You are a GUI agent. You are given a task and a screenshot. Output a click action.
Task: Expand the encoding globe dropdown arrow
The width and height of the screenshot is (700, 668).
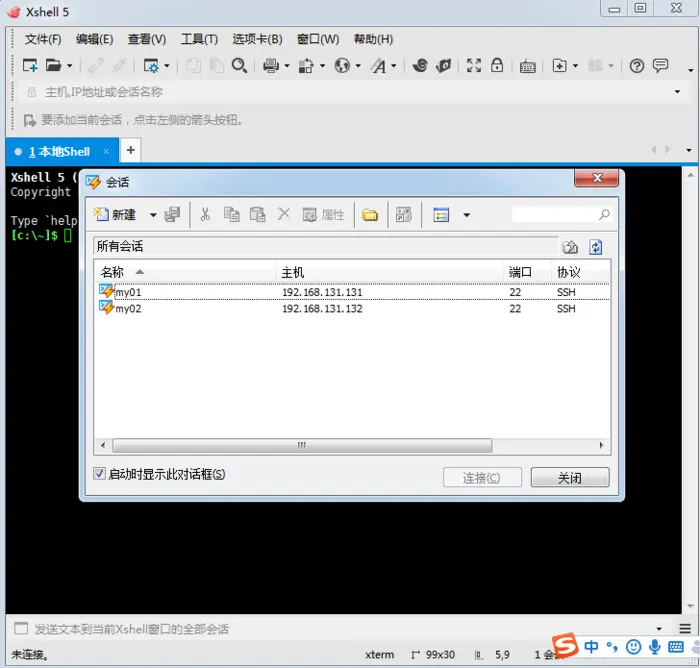pos(358,67)
